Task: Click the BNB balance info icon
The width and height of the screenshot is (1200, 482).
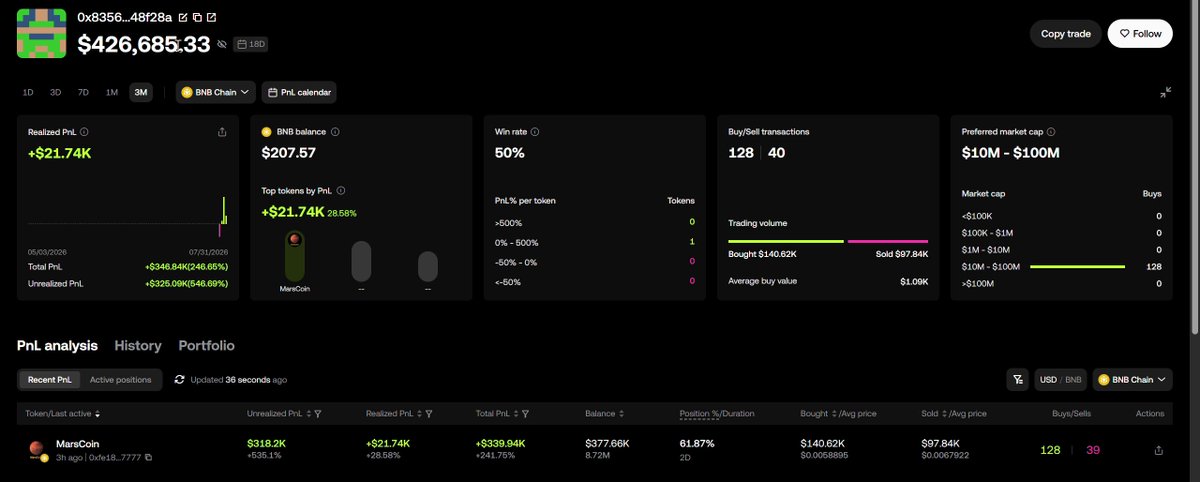Action: pyautogui.click(x=335, y=131)
